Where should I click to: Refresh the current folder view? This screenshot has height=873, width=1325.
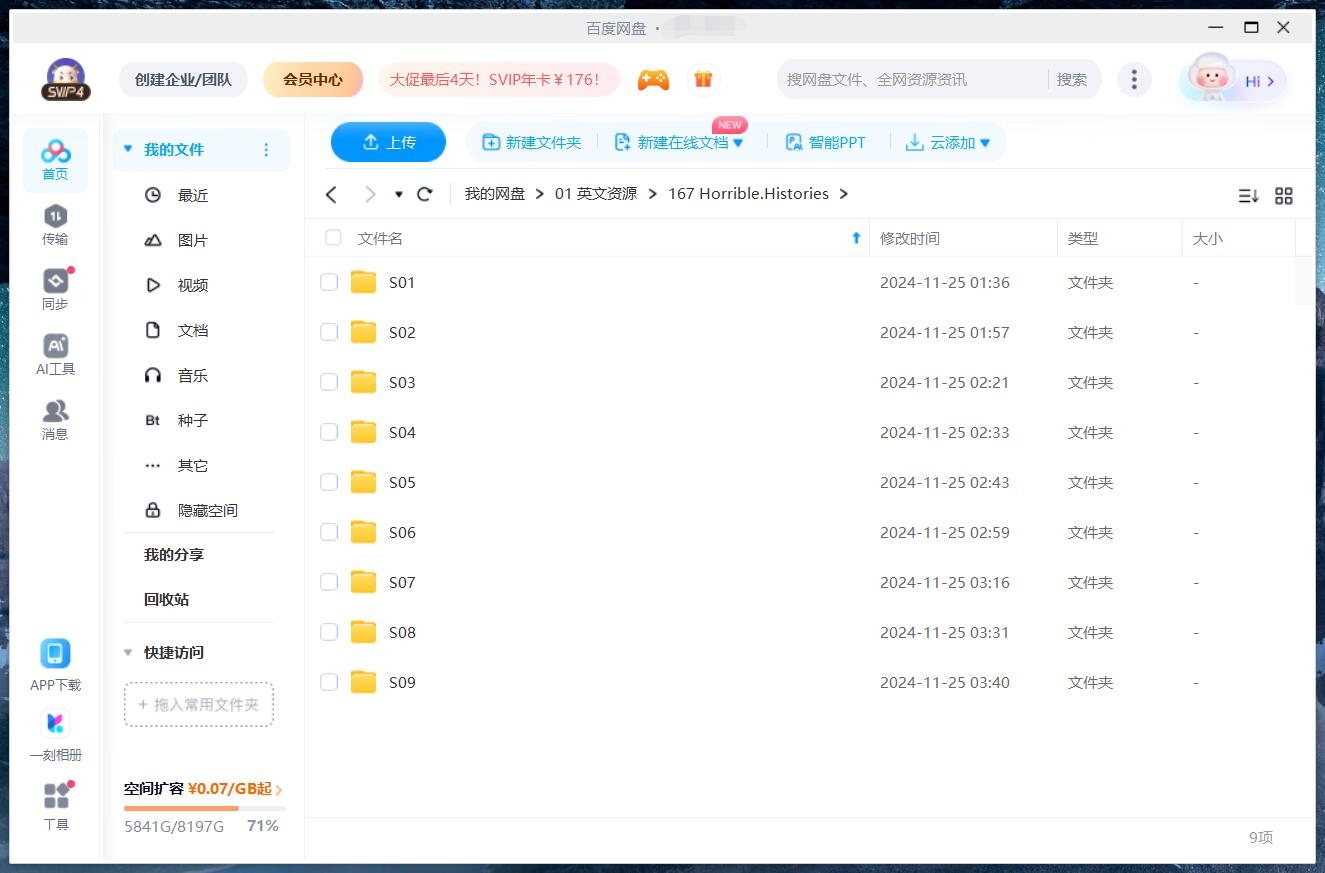click(x=424, y=194)
